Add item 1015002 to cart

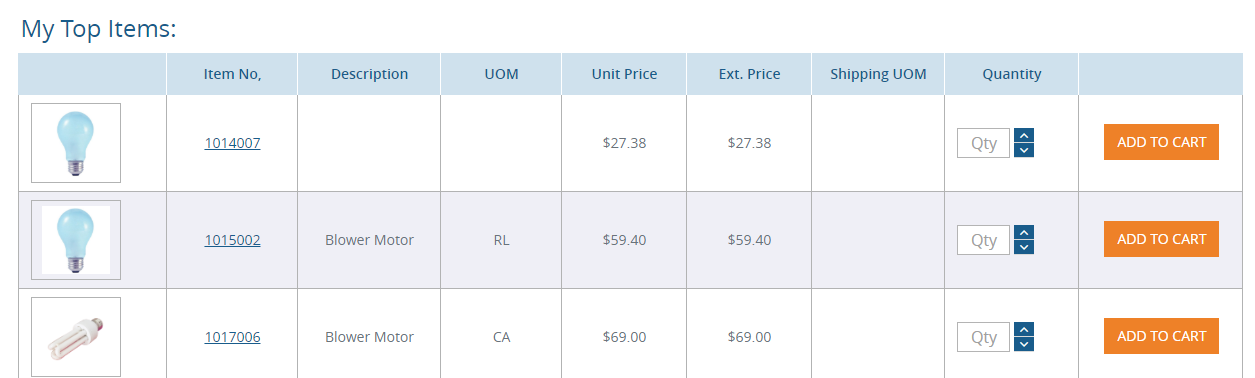(x=1161, y=239)
